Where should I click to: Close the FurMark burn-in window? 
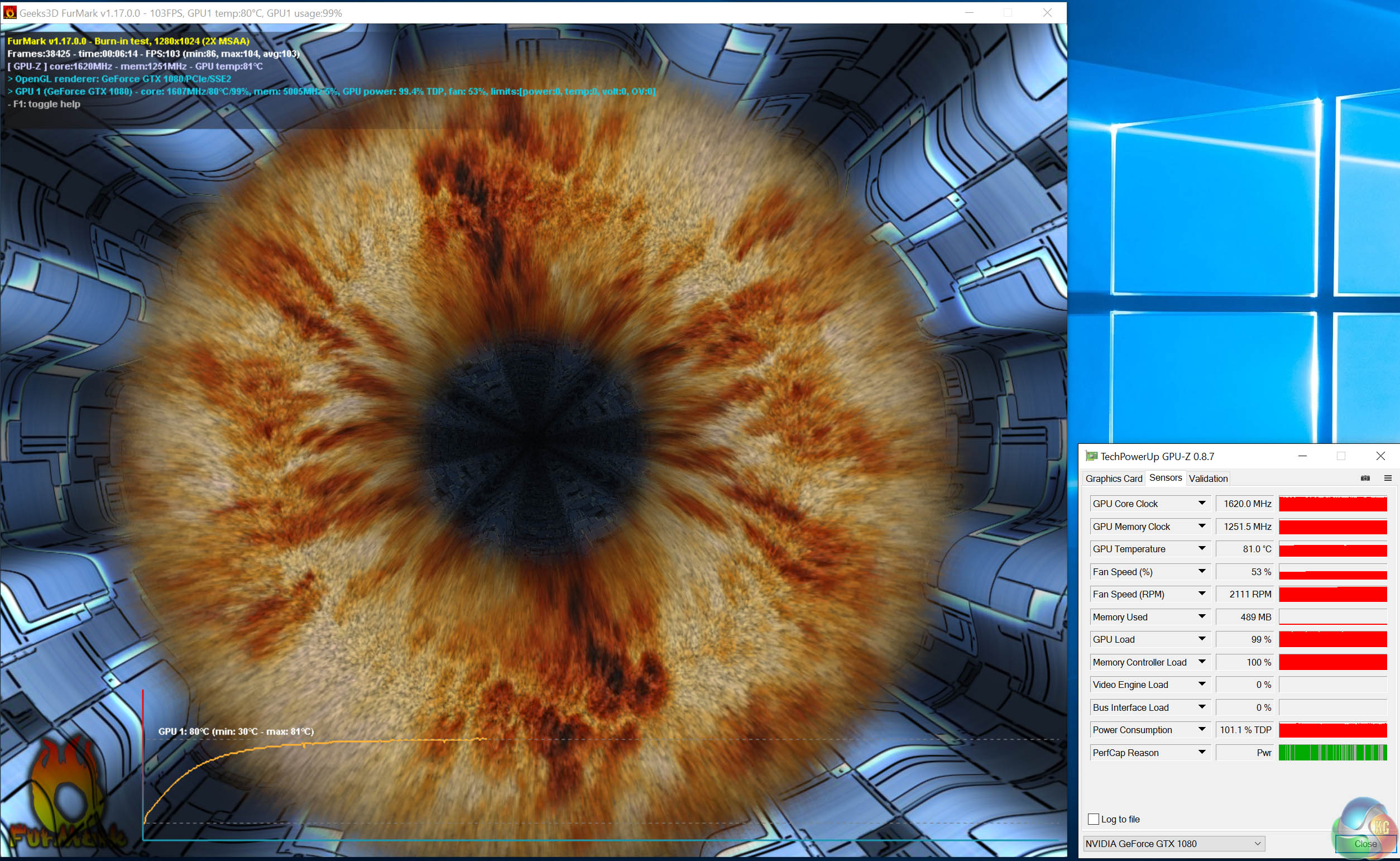click(1047, 12)
